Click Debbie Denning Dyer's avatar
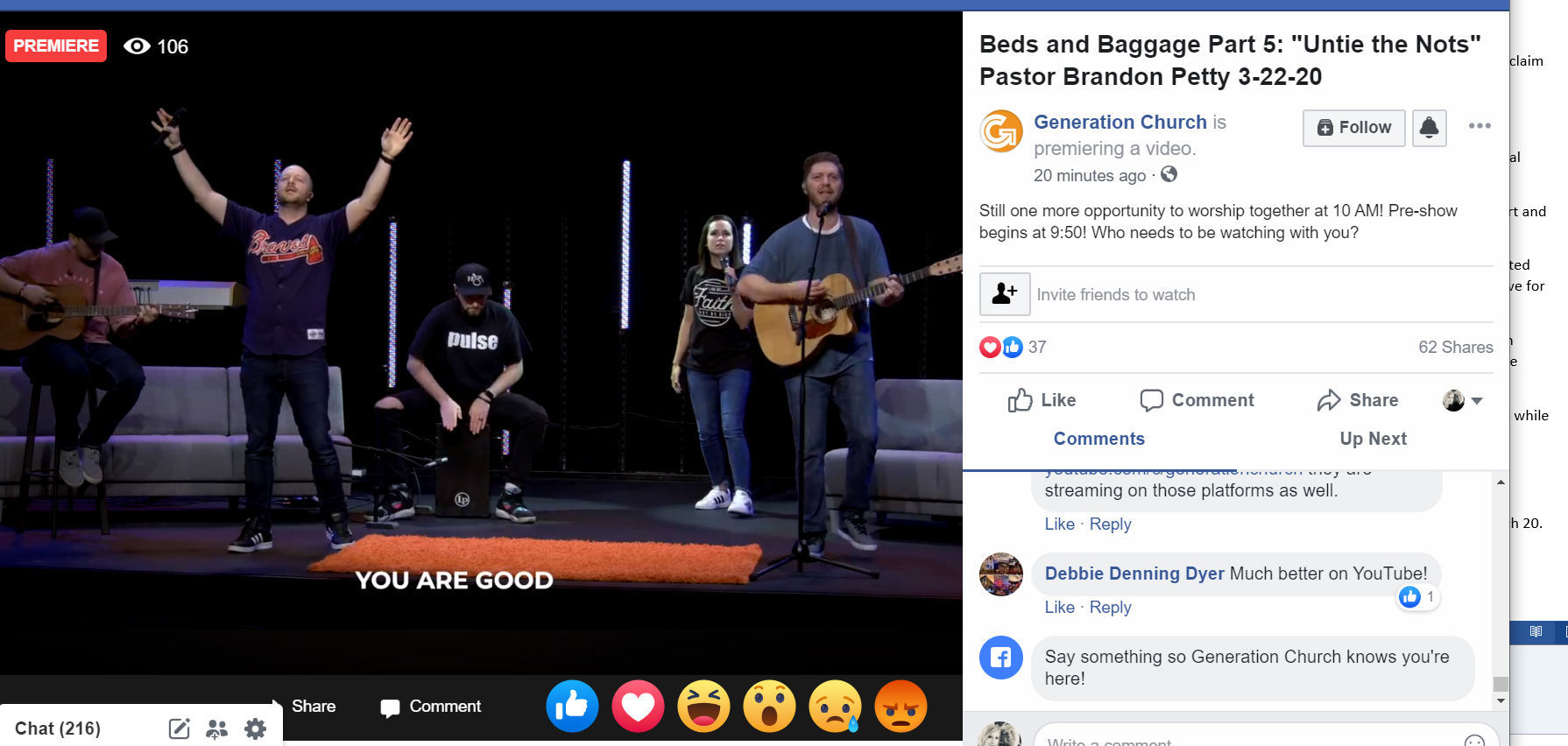 tap(1000, 574)
